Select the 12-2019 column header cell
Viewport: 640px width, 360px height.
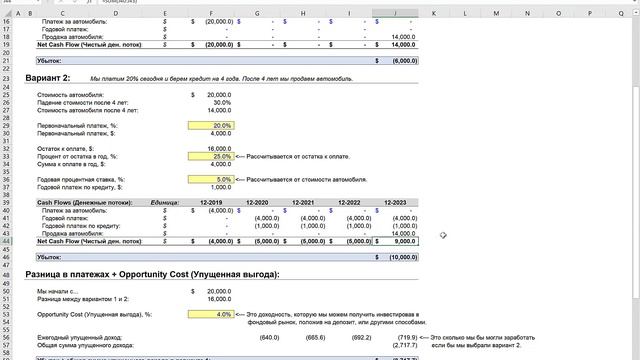[211, 202]
